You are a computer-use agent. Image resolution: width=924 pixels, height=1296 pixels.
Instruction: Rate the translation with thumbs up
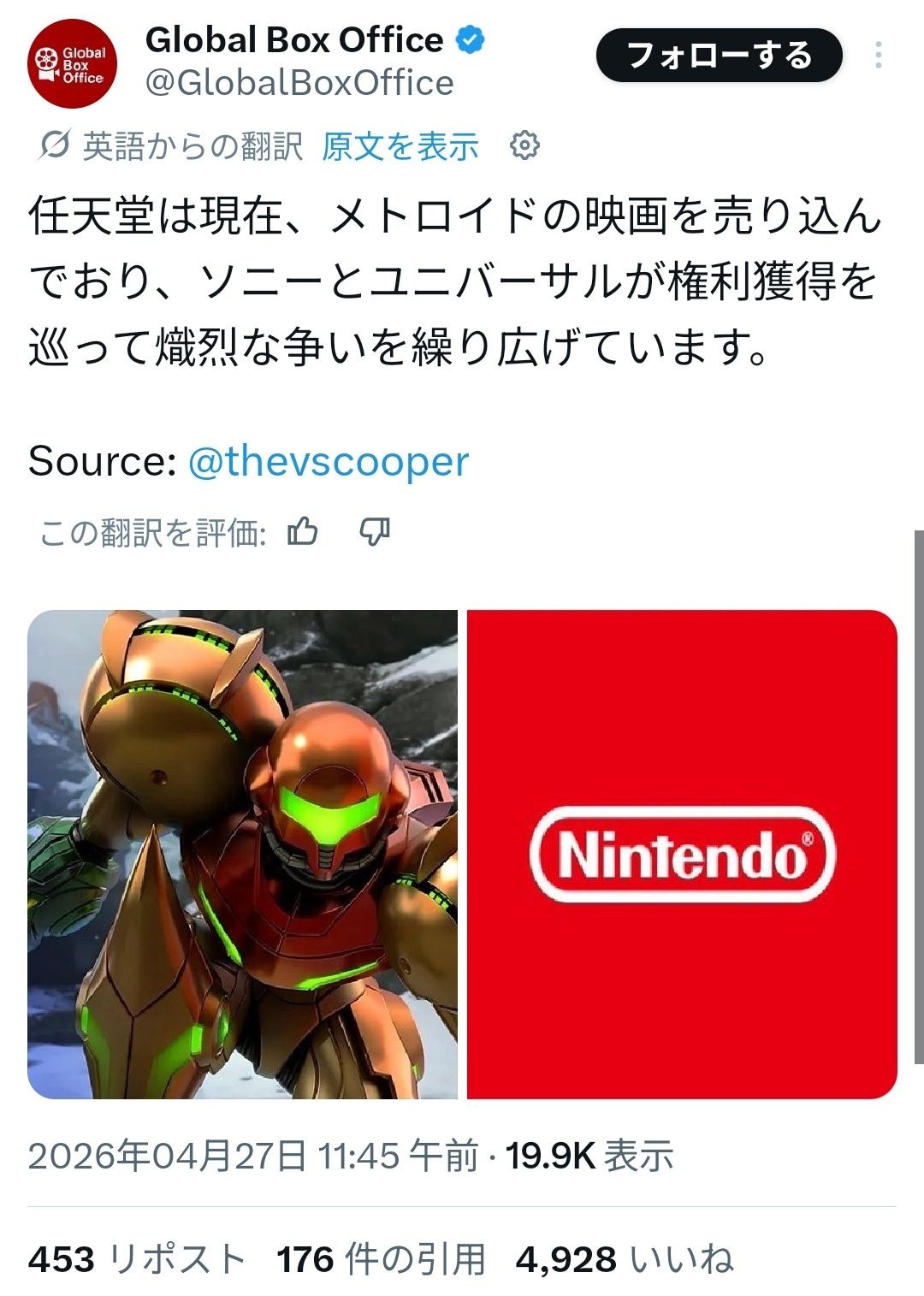click(x=303, y=532)
